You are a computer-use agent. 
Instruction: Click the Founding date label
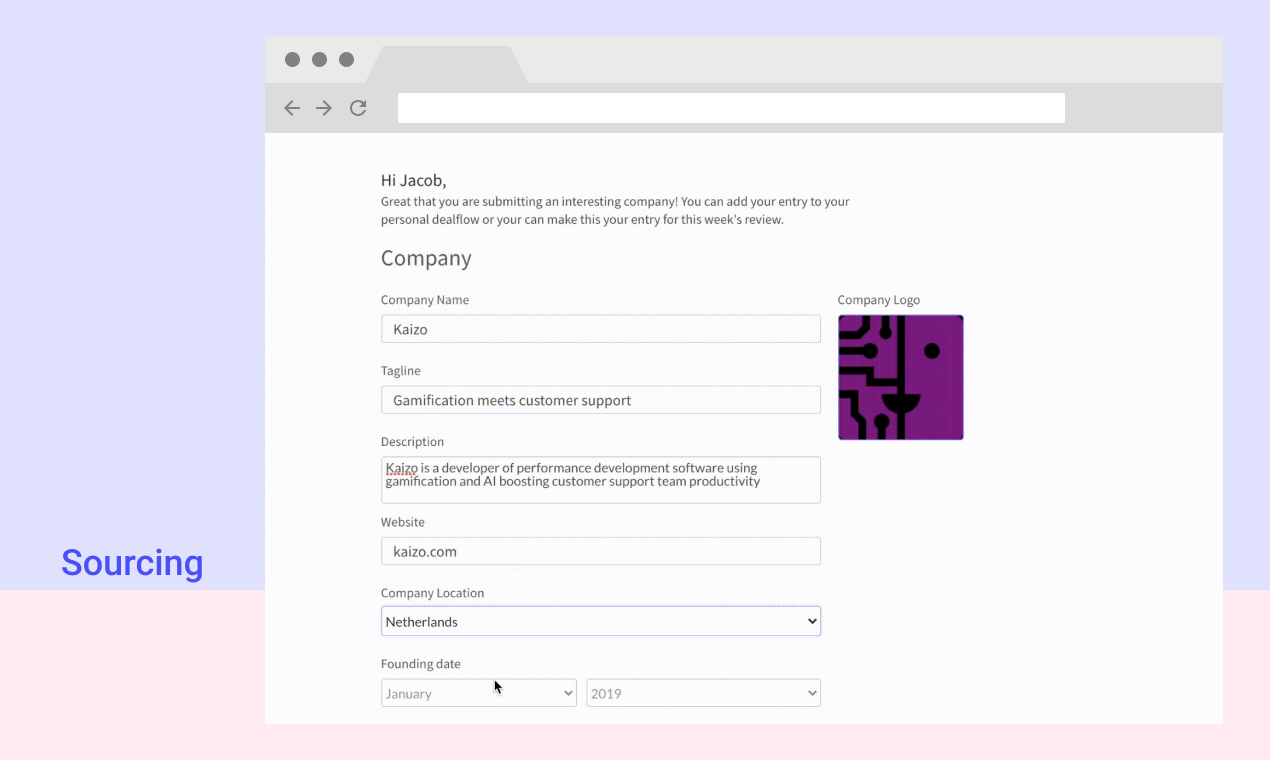coord(421,664)
